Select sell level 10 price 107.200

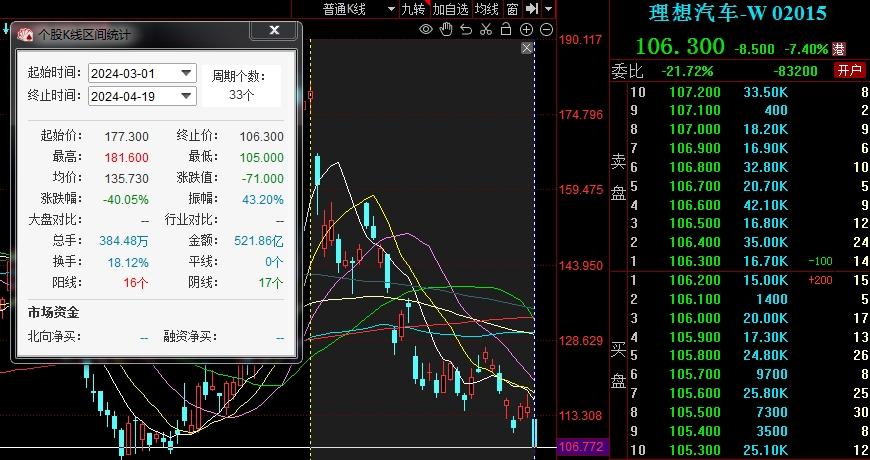(695, 92)
